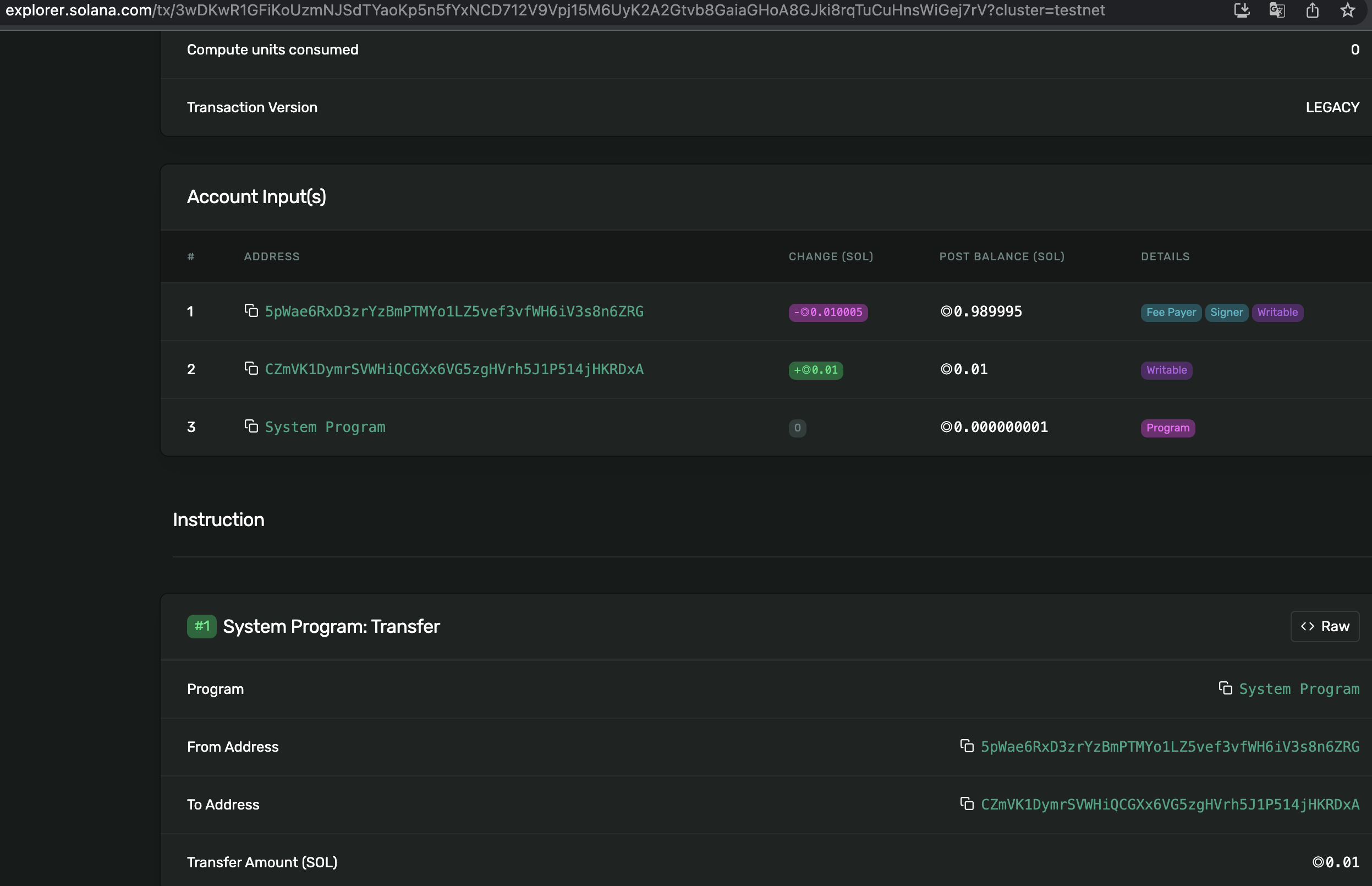Image resolution: width=1372 pixels, height=886 pixels.
Task: Follow the To Address CZmVK1 link
Action: tap(1170, 805)
